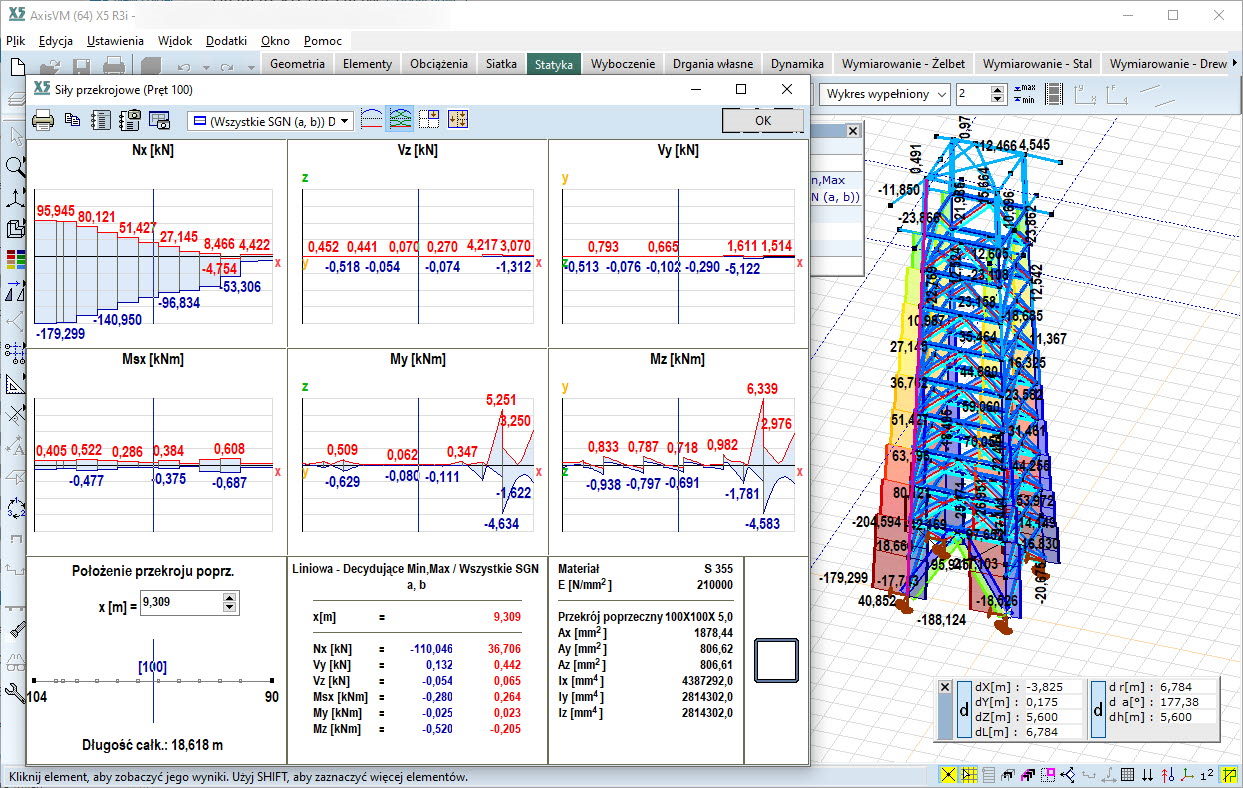Toggle the left 'd' relative Cartesian coordinates button
Viewport: 1243px width, 788px height.
[963, 709]
